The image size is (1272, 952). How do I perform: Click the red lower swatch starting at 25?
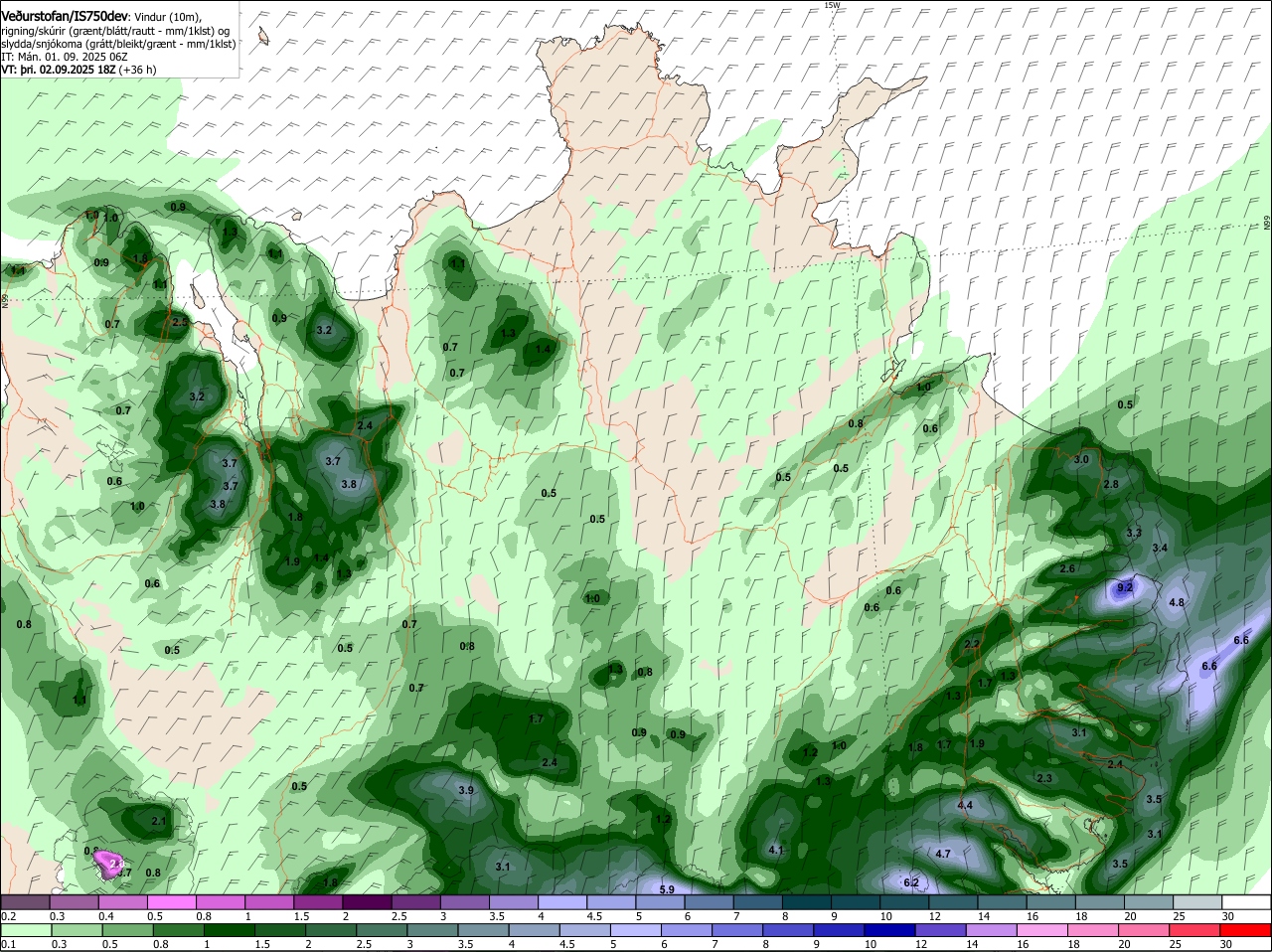pos(1193,931)
